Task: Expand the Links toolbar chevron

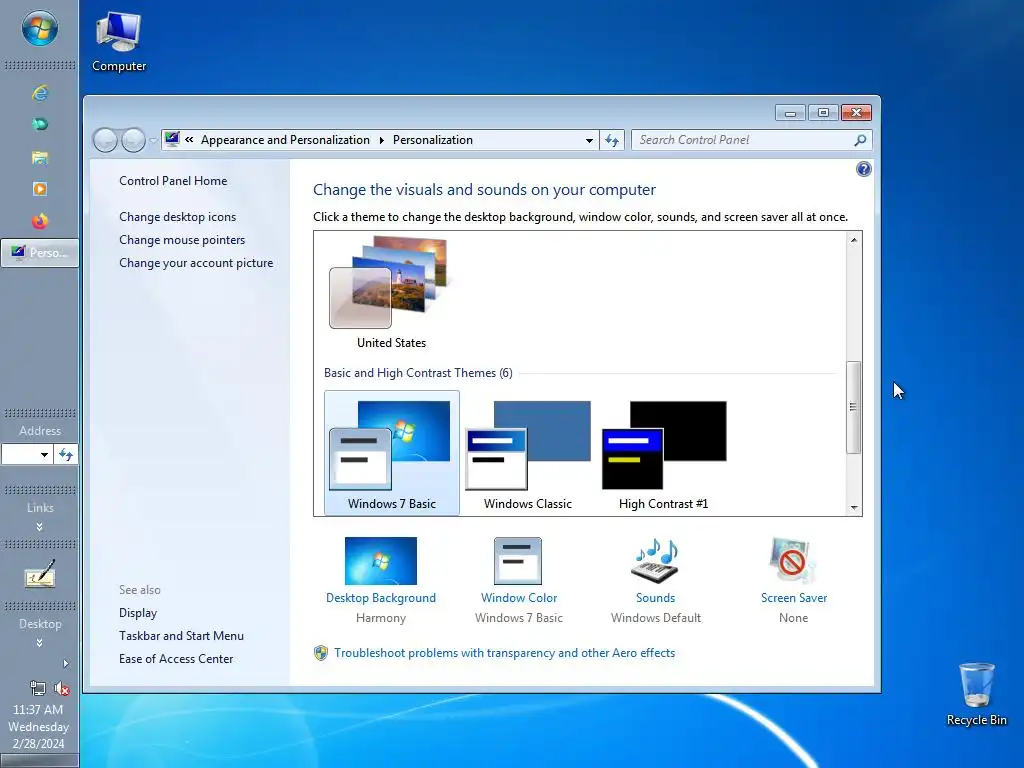Action: [x=39, y=527]
